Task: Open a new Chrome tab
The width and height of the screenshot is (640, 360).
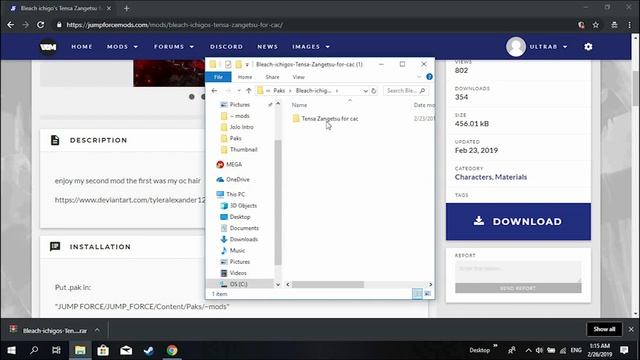Action: pyautogui.click(x=127, y=8)
